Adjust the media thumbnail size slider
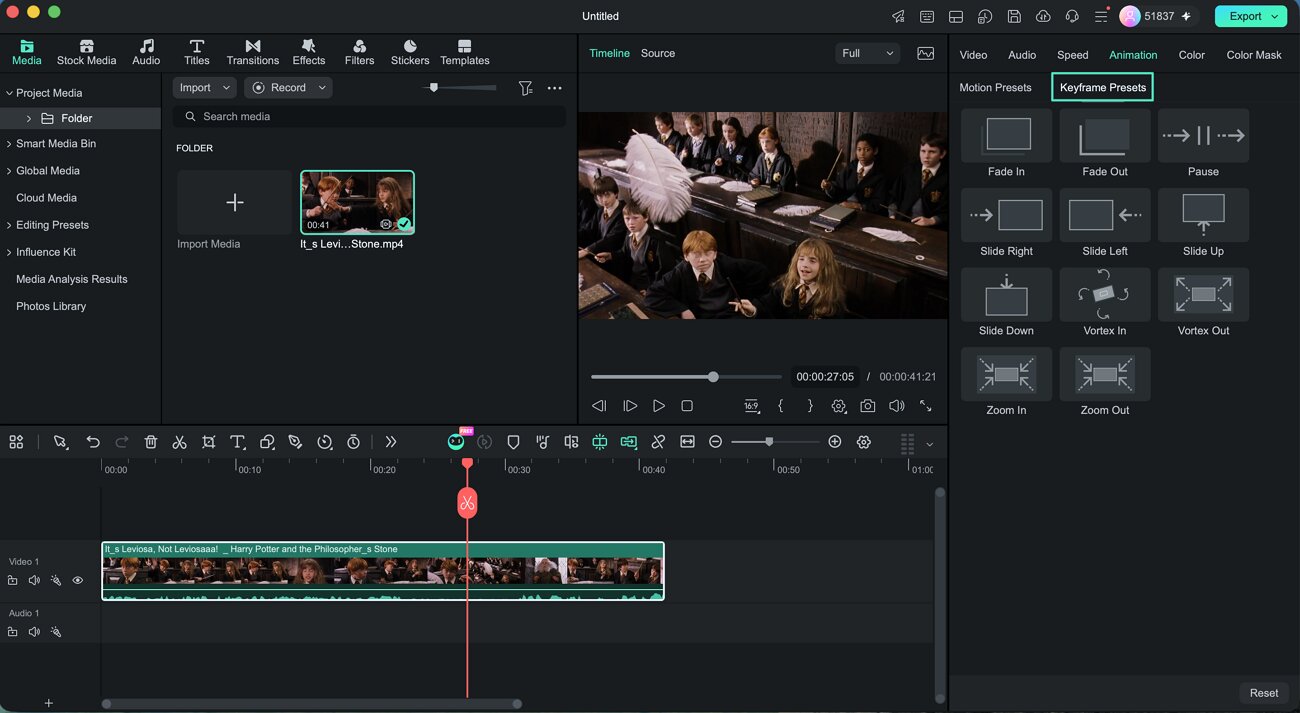This screenshot has width=1300, height=713. [x=459, y=88]
